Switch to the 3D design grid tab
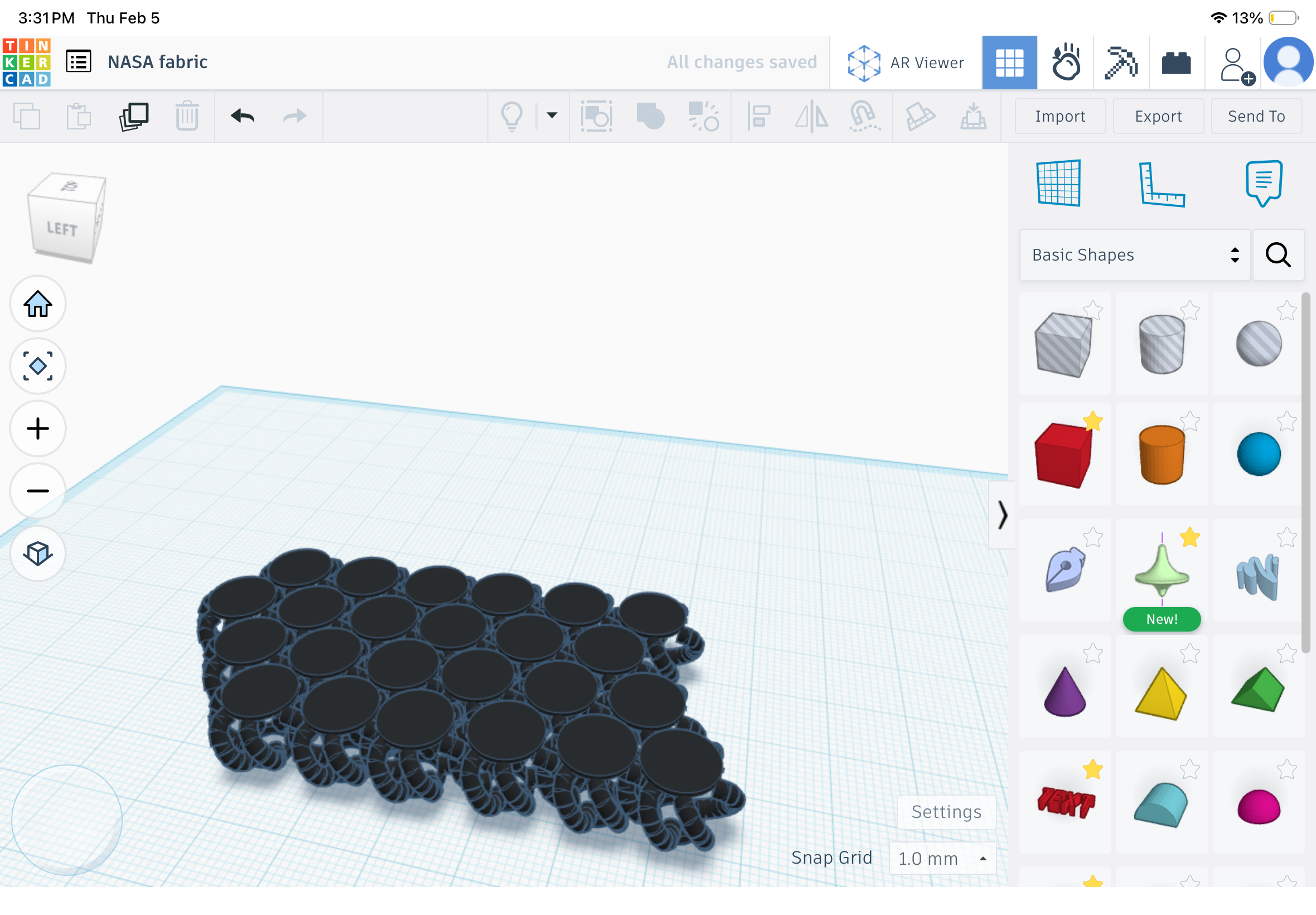 (1009, 62)
